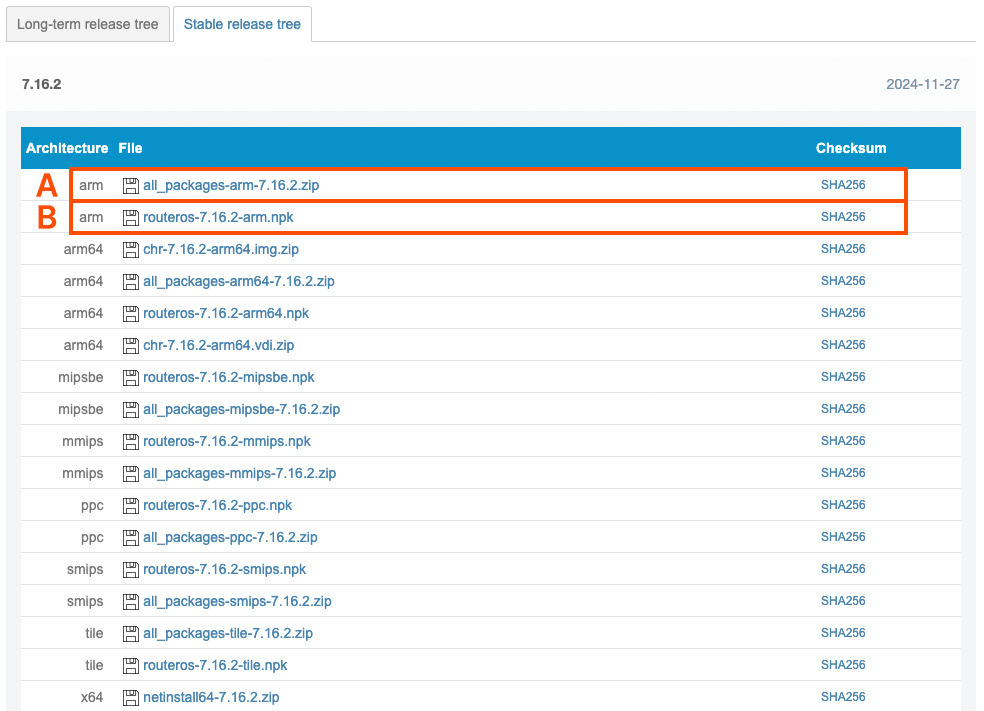Screen dimensions: 984x711
Task: Open the all_packages-mipsbe-7.16.2.zip link
Action: point(242,410)
